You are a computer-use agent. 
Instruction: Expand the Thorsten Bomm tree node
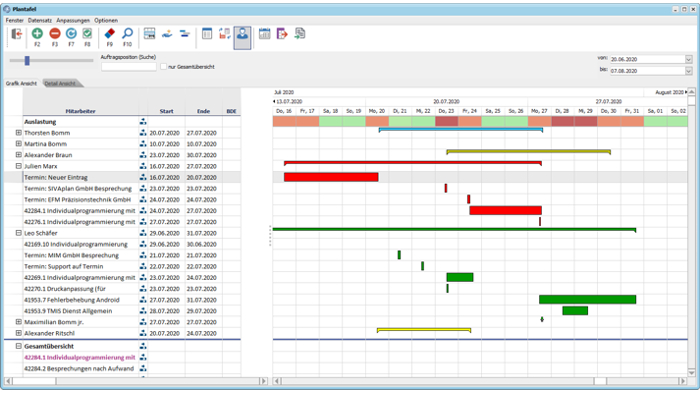18,133
